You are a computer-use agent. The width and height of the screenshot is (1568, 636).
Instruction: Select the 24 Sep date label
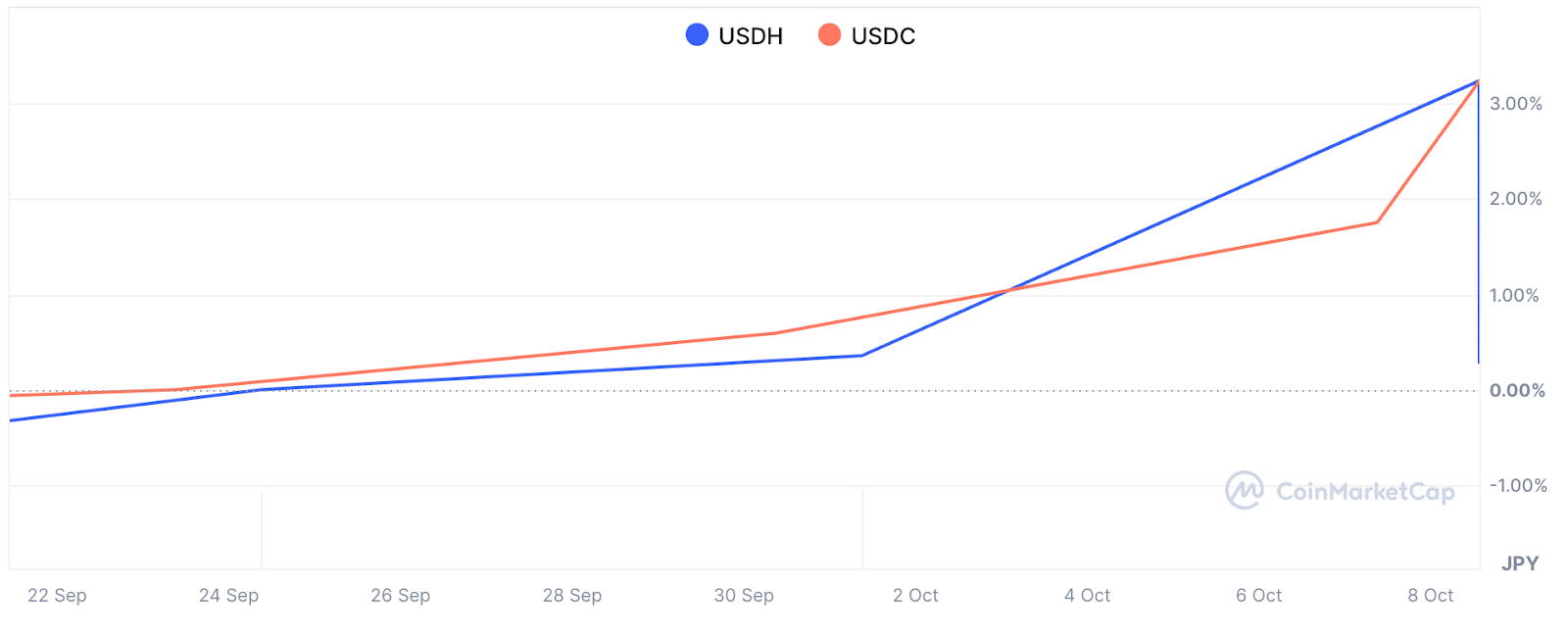coord(228,596)
